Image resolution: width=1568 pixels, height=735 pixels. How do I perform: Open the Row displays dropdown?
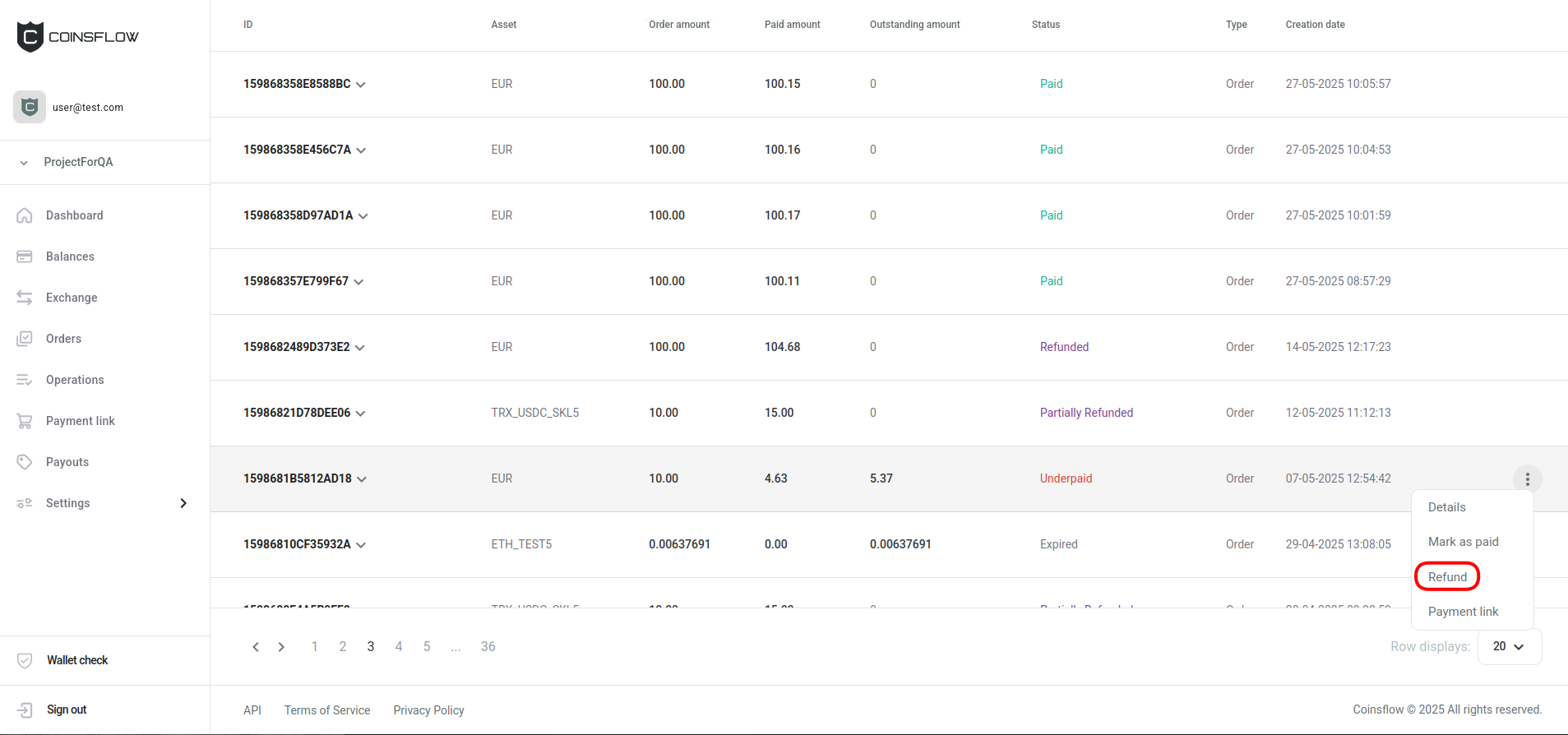(x=1509, y=646)
